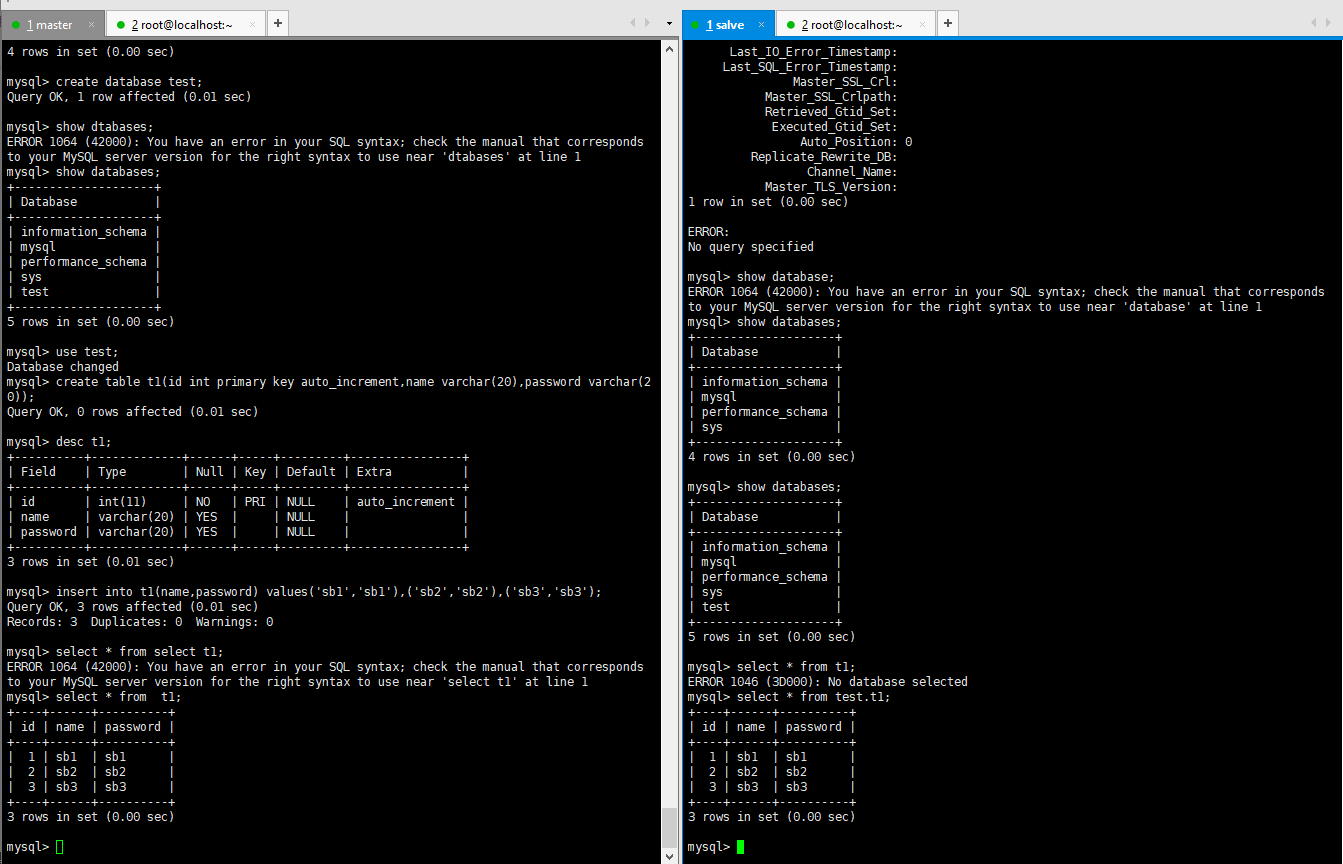Screen dimensions: 1343x864
Task: Click the right pane's previous-tab arrow
Action: tap(1315, 23)
